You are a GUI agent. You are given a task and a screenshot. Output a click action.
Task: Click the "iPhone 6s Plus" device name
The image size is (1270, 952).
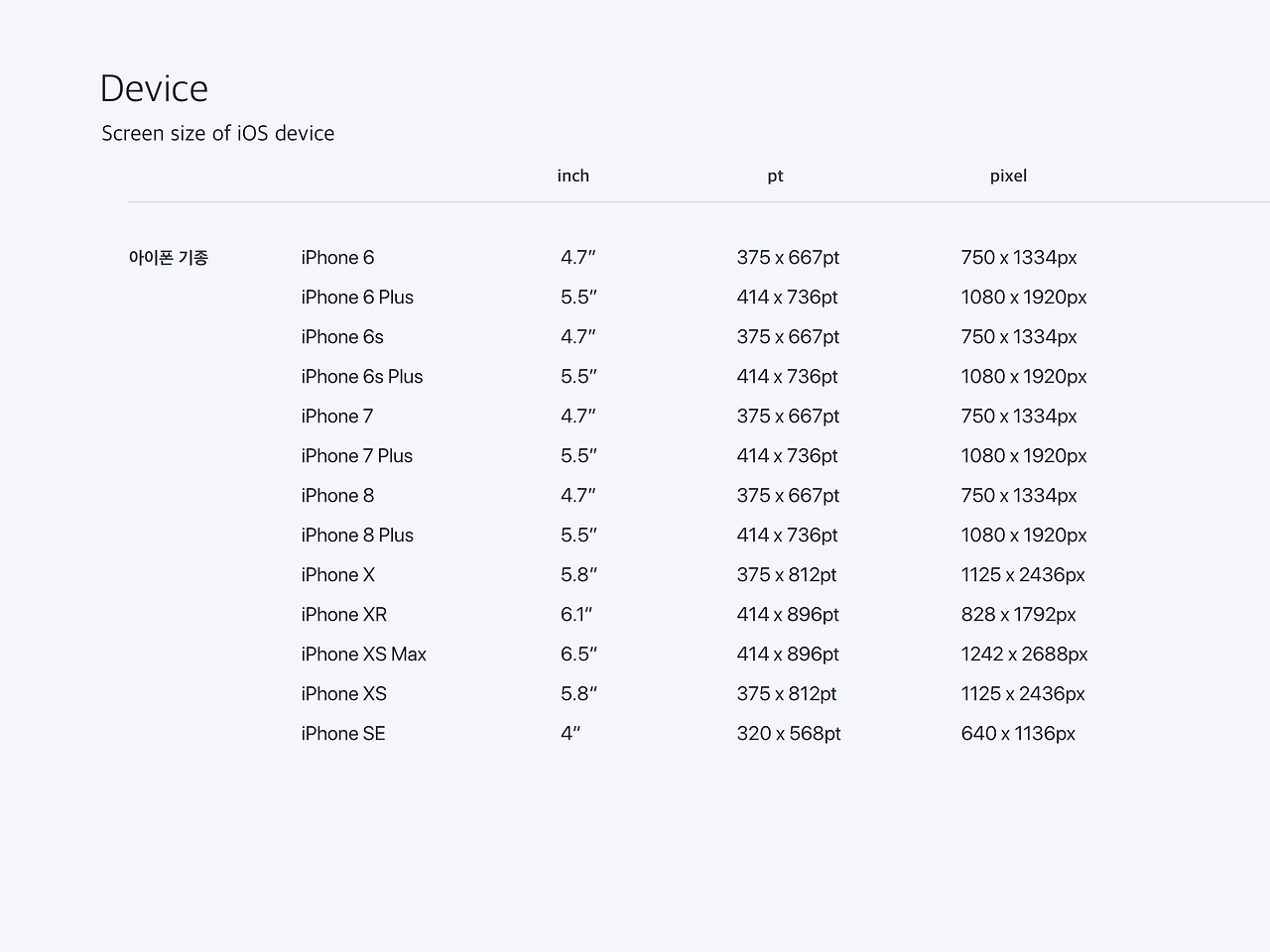coord(362,377)
